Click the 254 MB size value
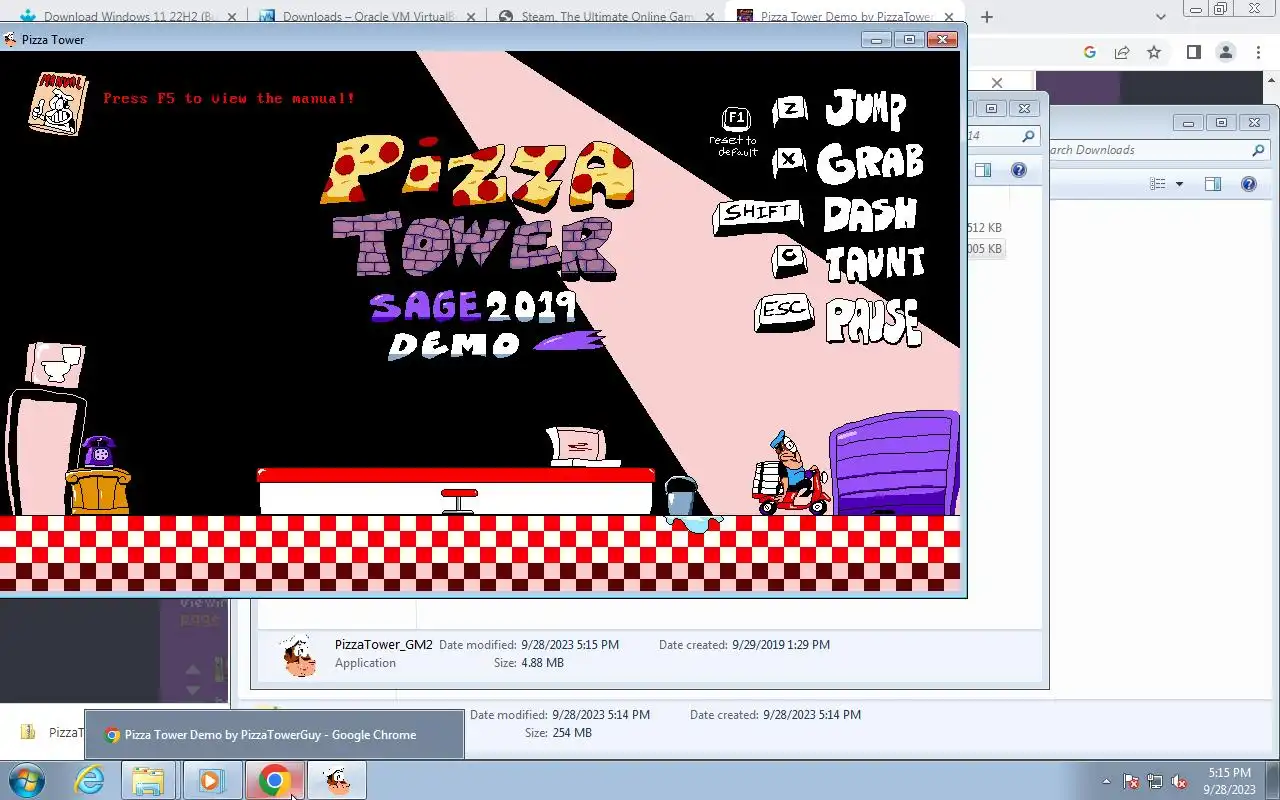The width and height of the screenshot is (1280, 800). pyautogui.click(x=572, y=733)
